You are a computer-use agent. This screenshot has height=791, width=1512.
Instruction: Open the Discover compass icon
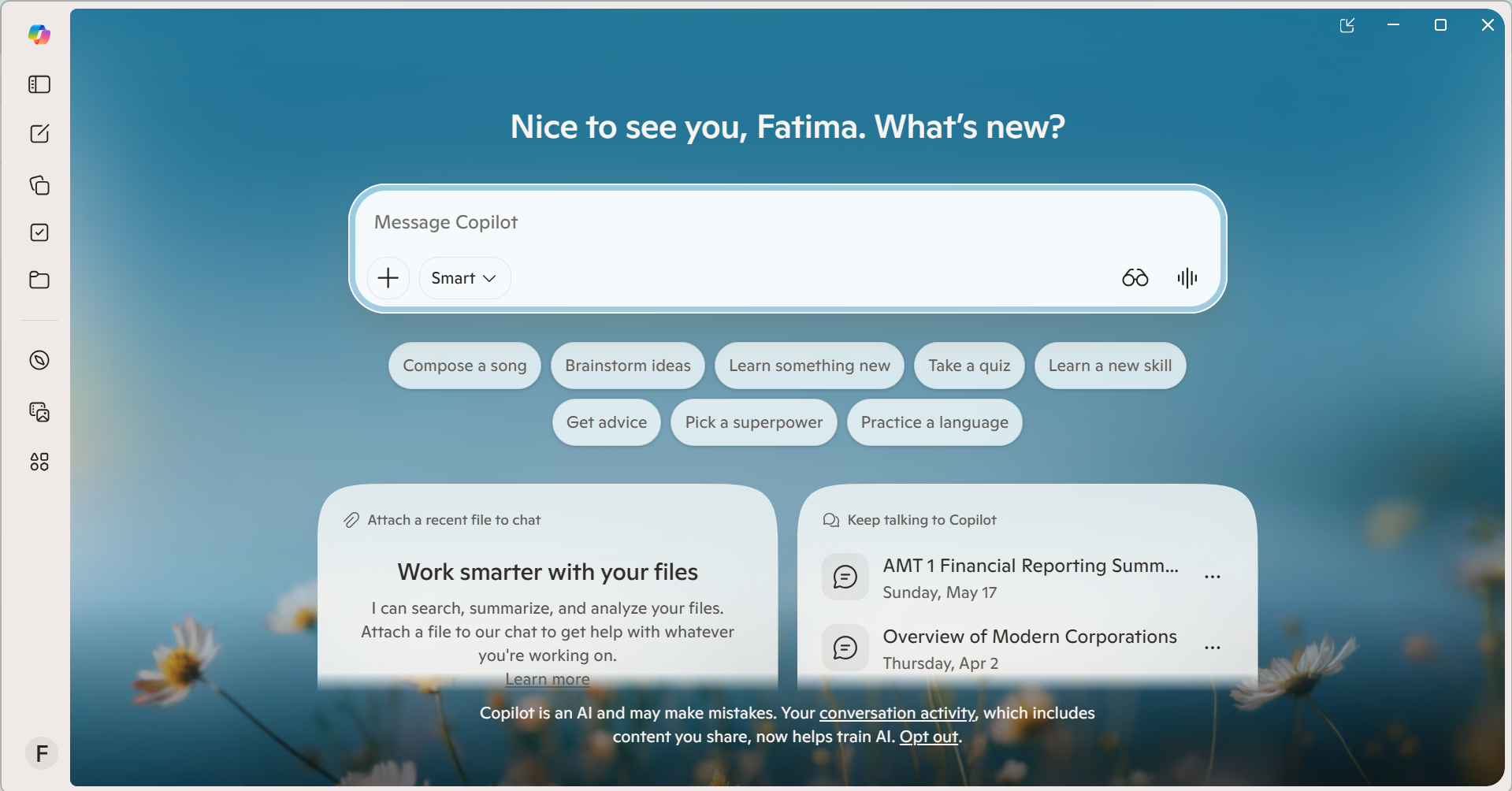click(x=39, y=360)
